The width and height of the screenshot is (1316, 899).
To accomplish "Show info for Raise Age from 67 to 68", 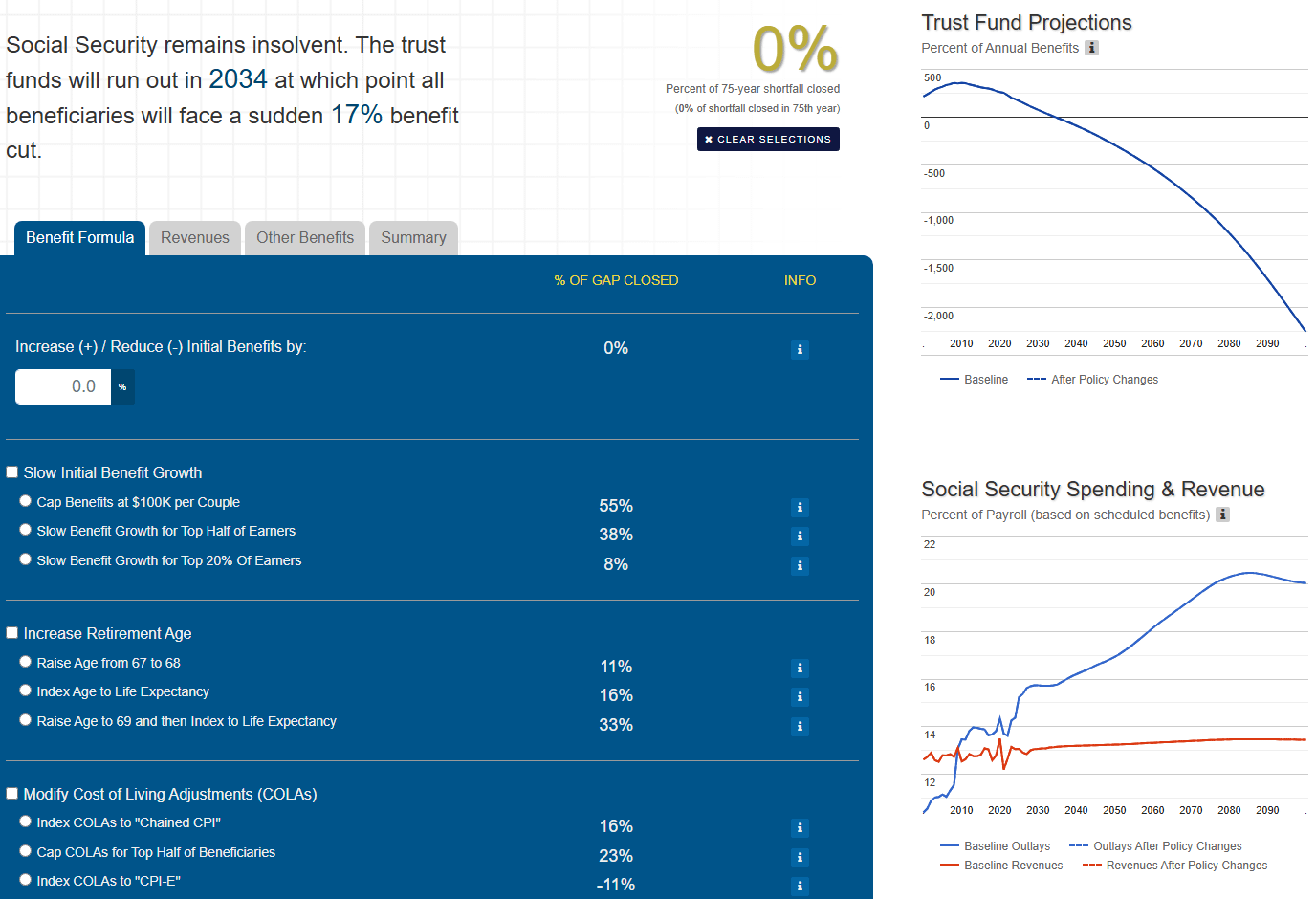I will tap(800, 668).
